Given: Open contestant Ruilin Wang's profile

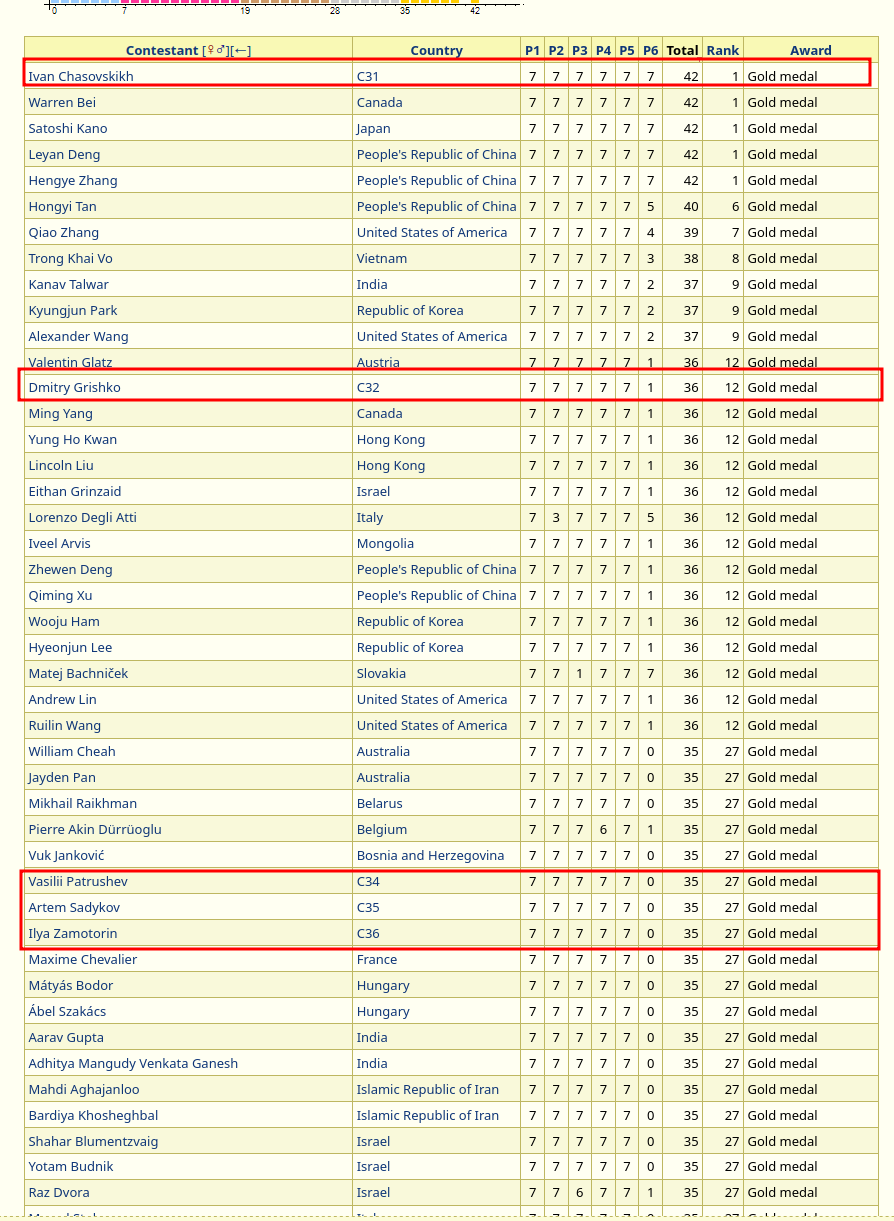Looking at the screenshot, I should click(64, 725).
